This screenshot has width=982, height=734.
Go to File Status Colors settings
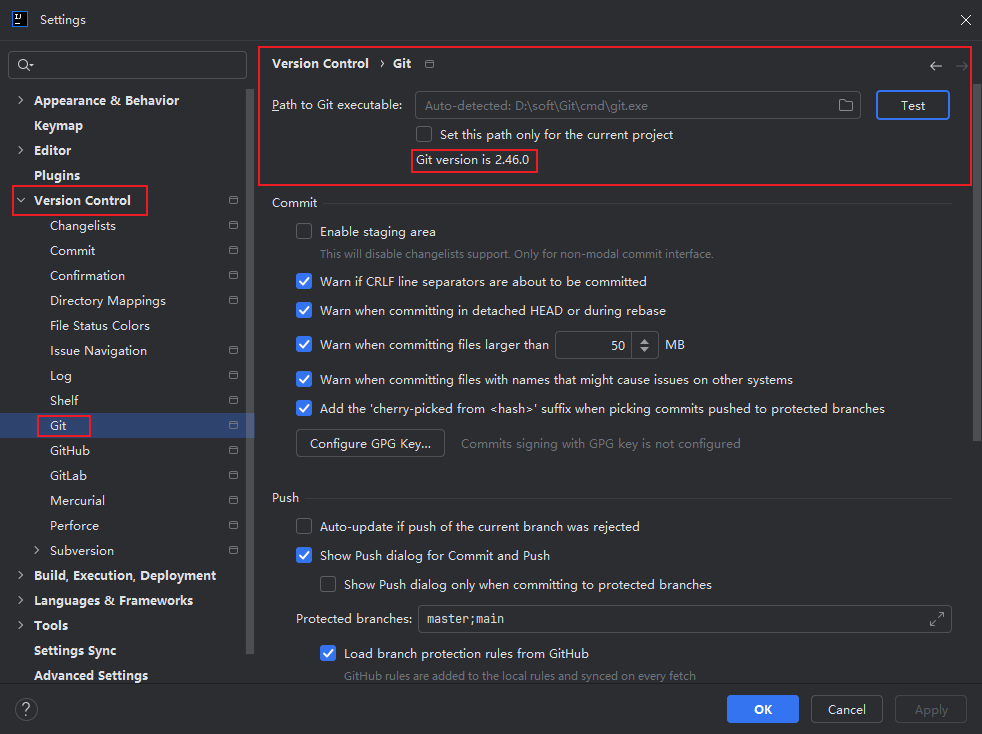click(100, 326)
